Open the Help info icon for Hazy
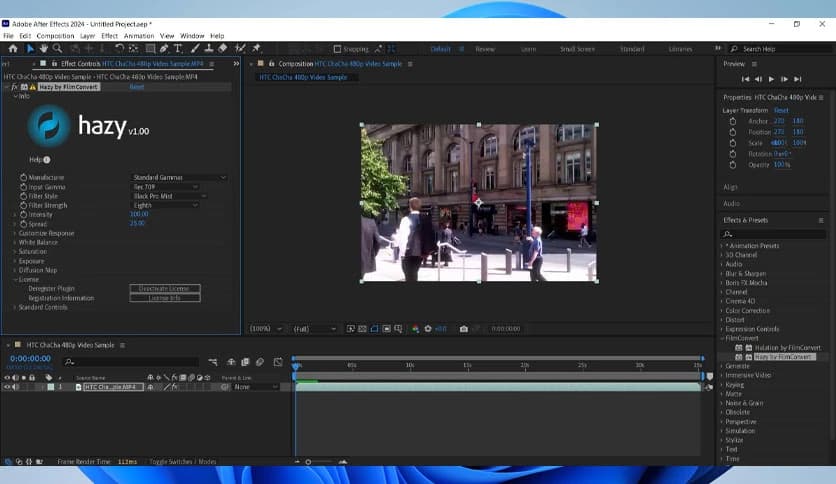The width and height of the screenshot is (836, 484). tap(47, 160)
